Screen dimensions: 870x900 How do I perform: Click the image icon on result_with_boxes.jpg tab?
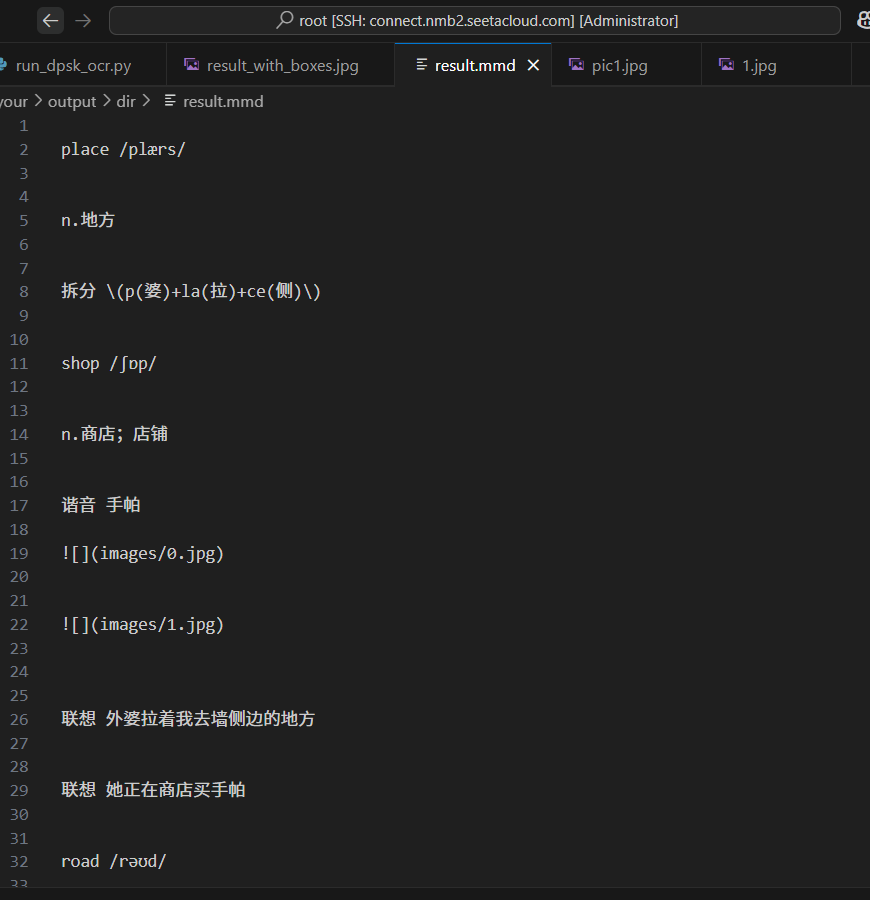(x=191, y=64)
